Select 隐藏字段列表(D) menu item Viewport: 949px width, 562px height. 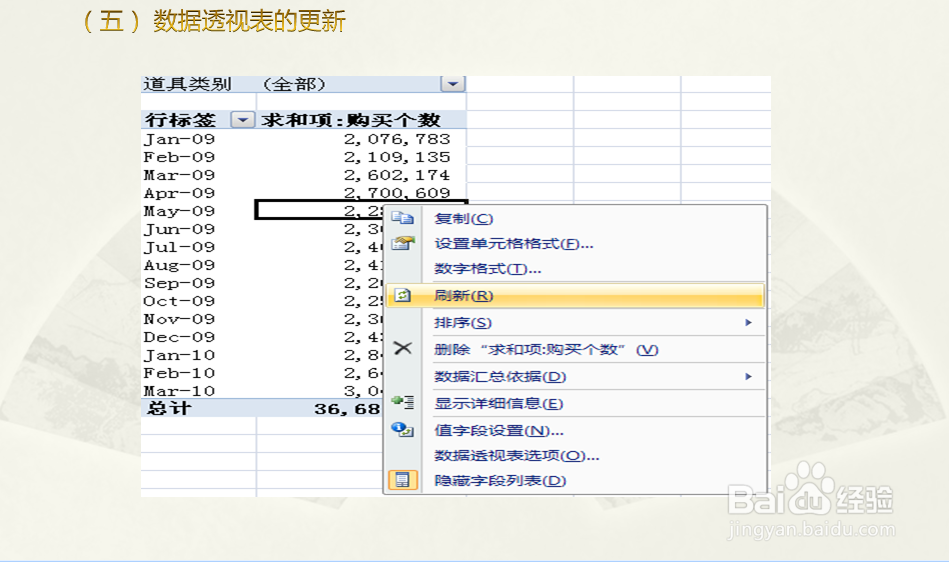(x=500, y=480)
